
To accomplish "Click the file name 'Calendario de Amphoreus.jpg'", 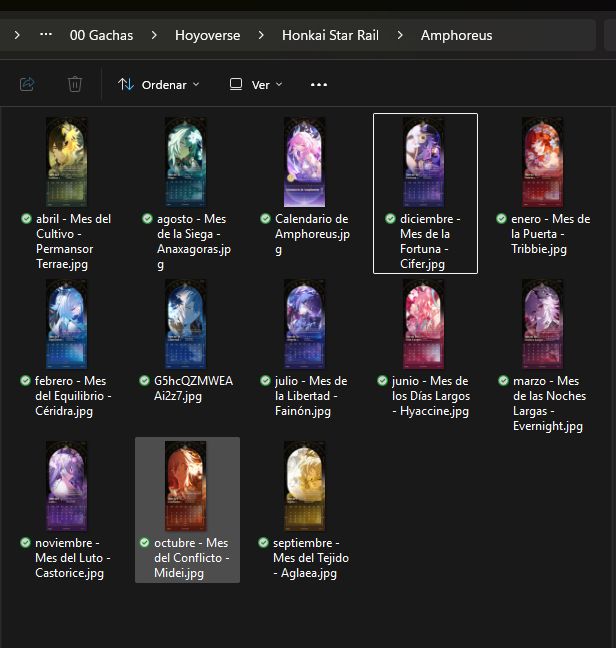I will pos(312,234).
